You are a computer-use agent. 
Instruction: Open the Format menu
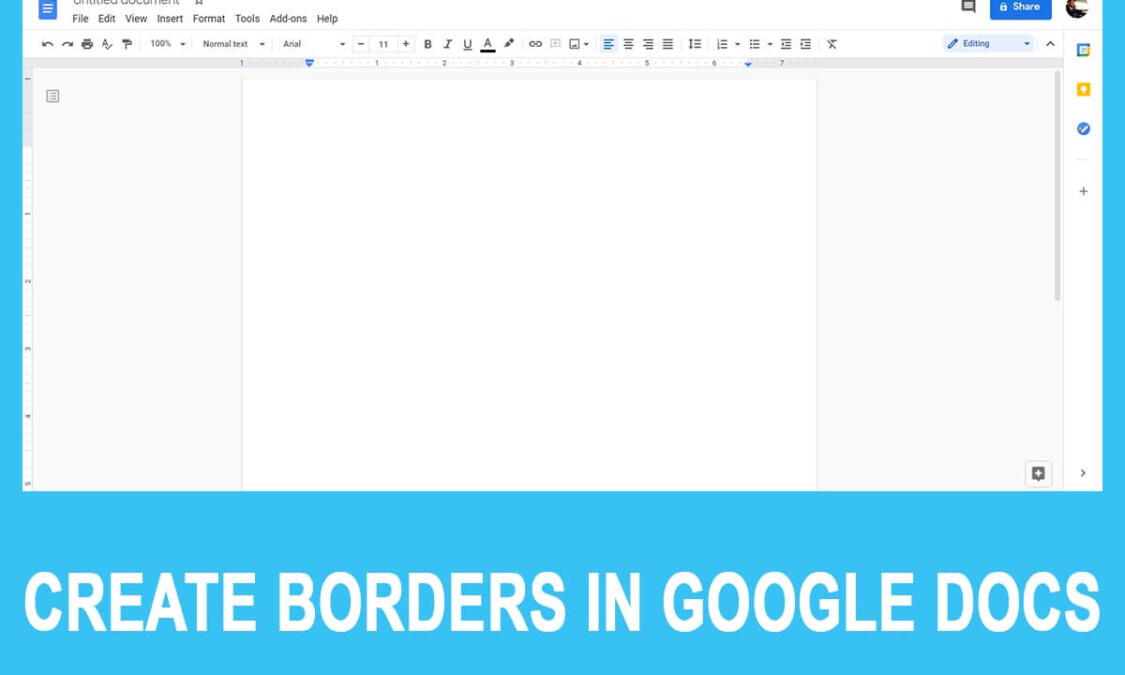(209, 18)
